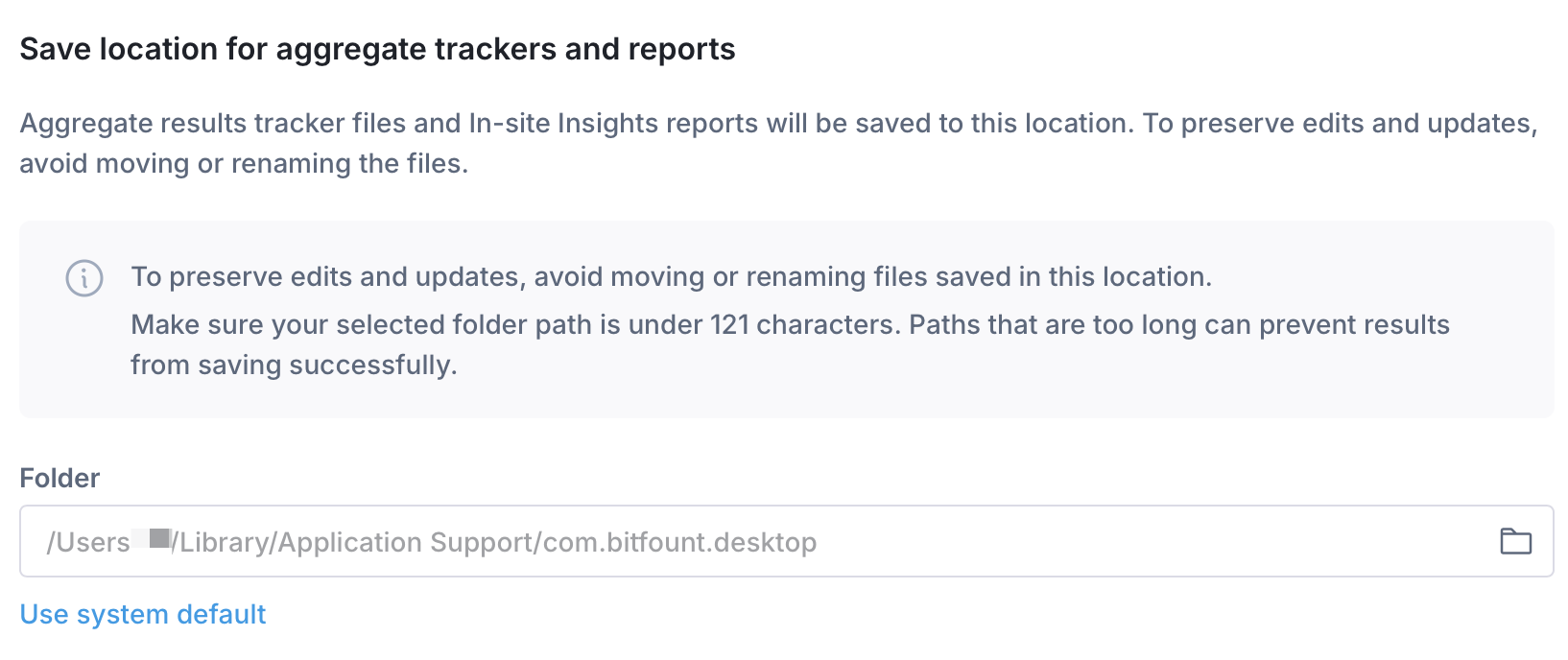1568x660 pixels.
Task: Click the redacted username blur in the path
Action: [151, 540]
